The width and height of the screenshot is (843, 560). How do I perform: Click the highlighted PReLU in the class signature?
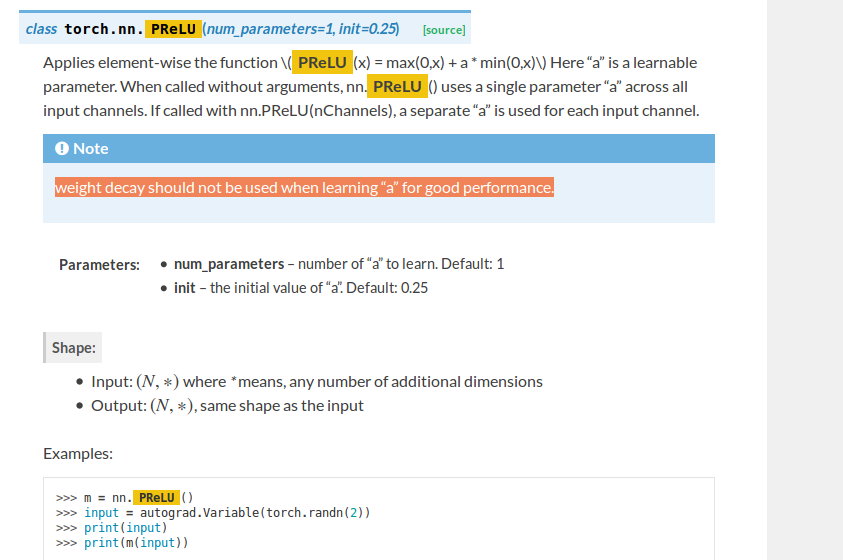coord(173,29)
